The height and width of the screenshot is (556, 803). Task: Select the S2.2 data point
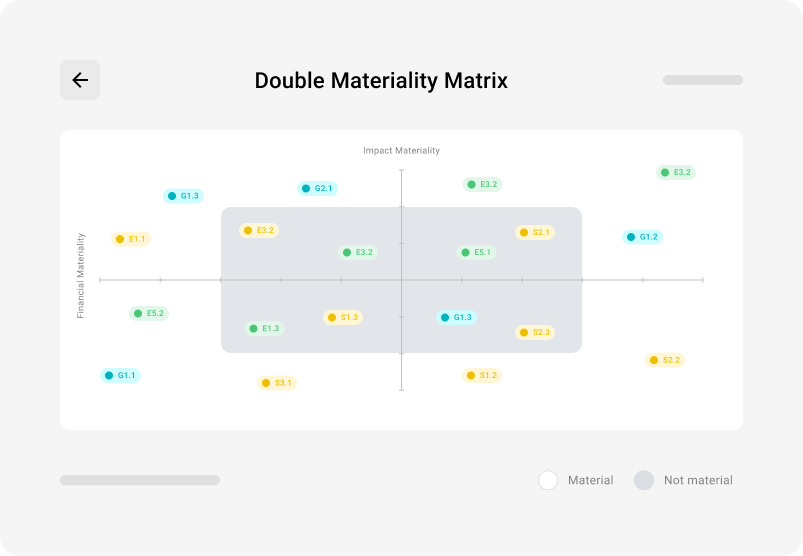(665, 360)
